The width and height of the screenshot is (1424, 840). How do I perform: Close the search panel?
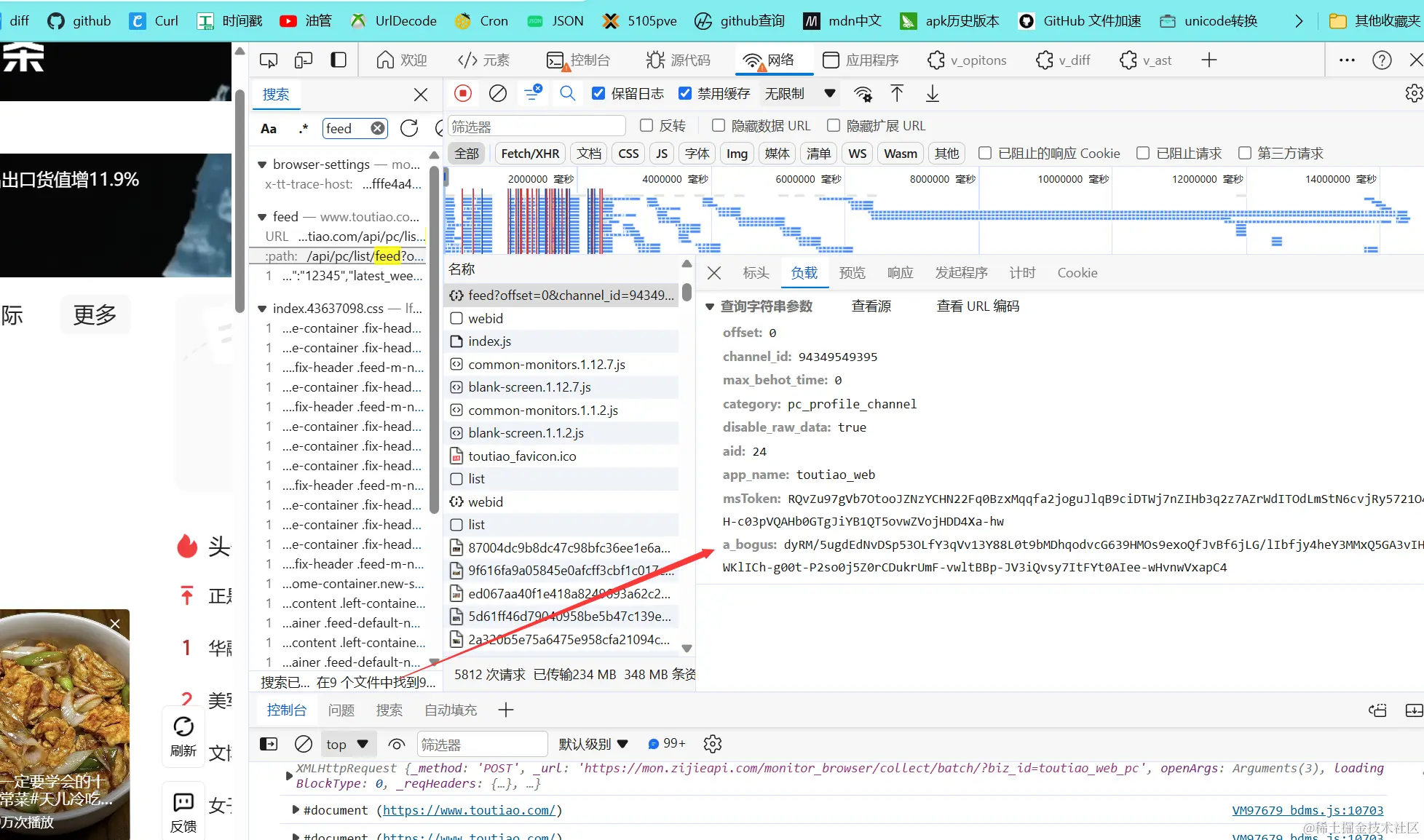click(421, 95)
